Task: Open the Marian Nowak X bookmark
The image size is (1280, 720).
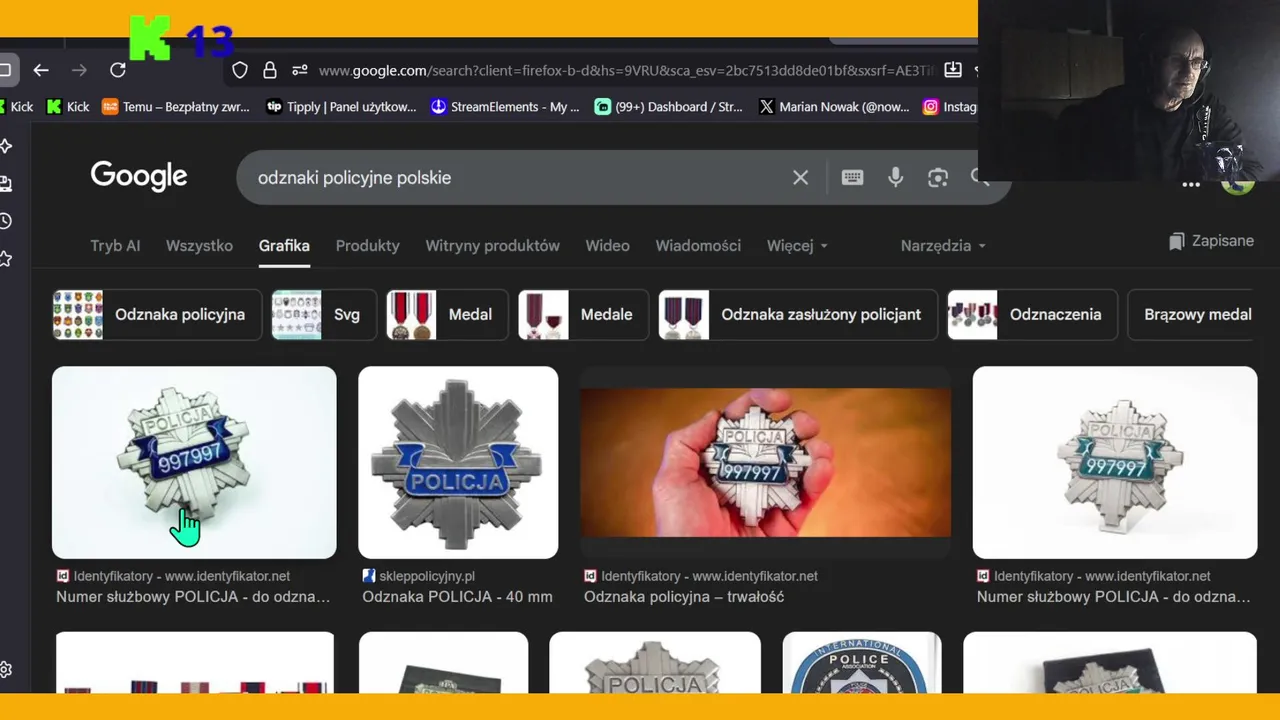Action: click(x=834, y=107)
